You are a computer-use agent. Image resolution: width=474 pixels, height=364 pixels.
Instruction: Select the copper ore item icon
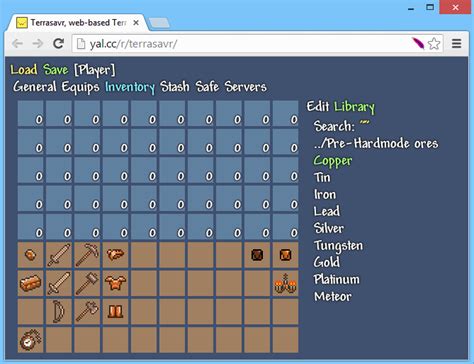(30, 255)
